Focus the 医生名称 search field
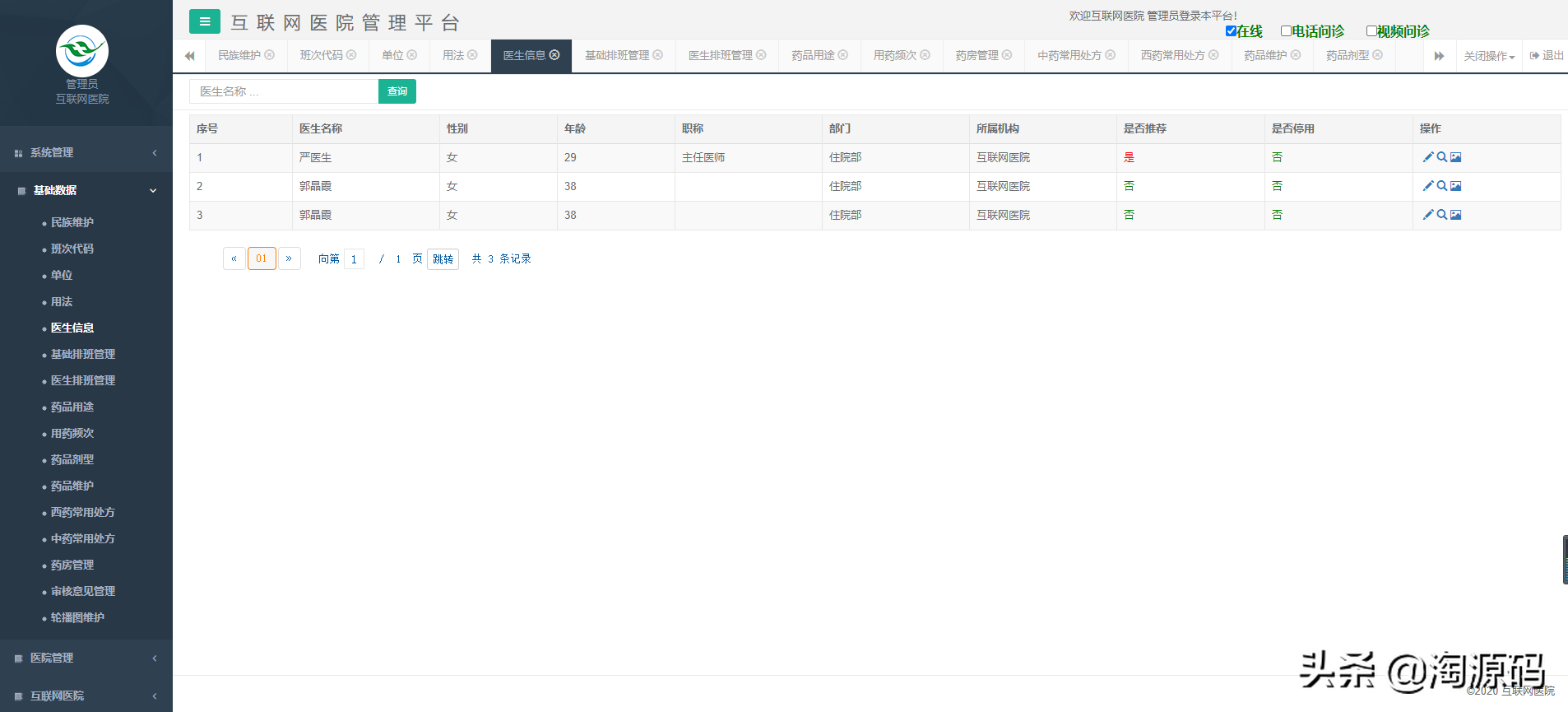The image size is (1568, 712). [x=284, y=91]
